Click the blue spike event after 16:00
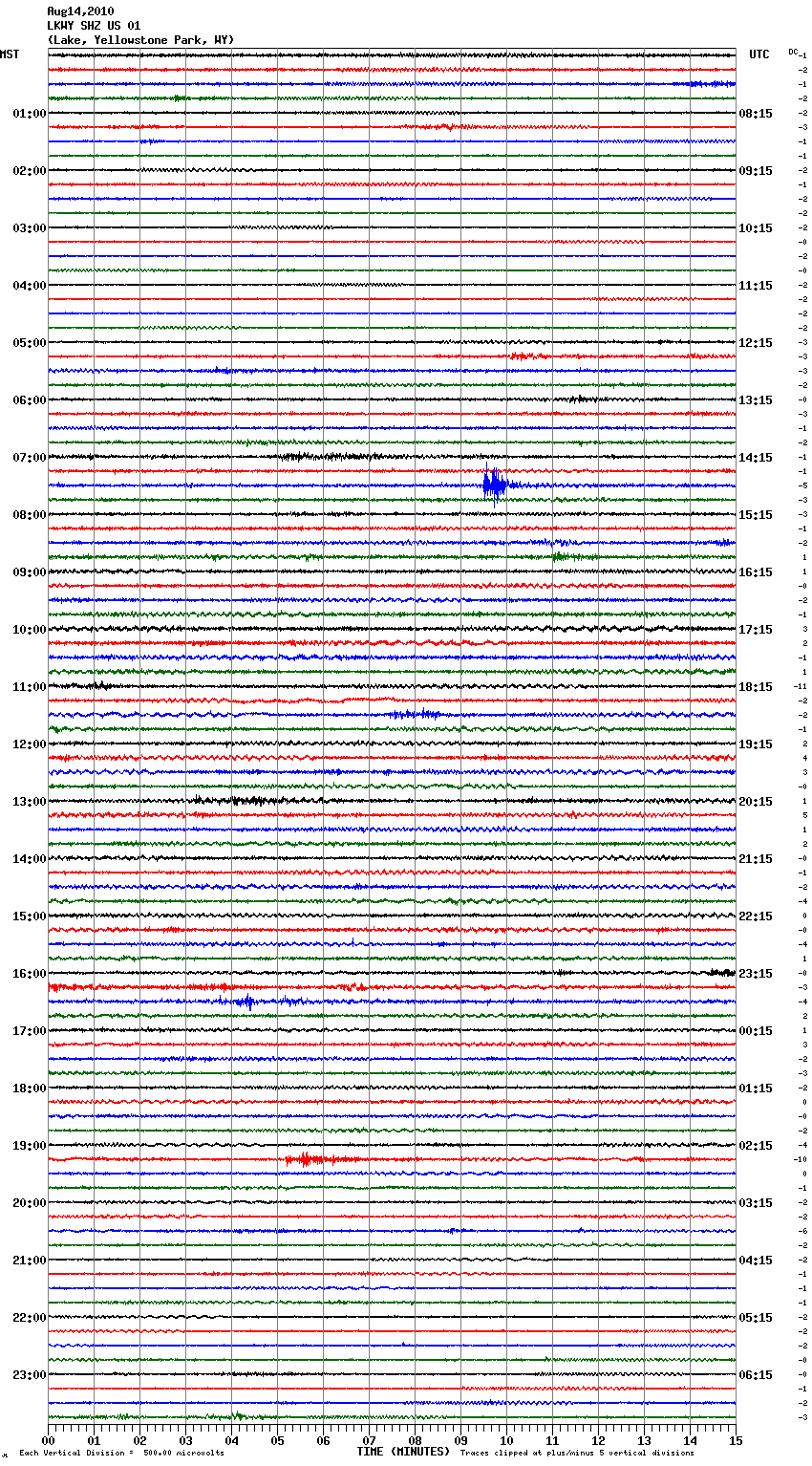This screenshot has width=812, height=1466. [246, 1002]
